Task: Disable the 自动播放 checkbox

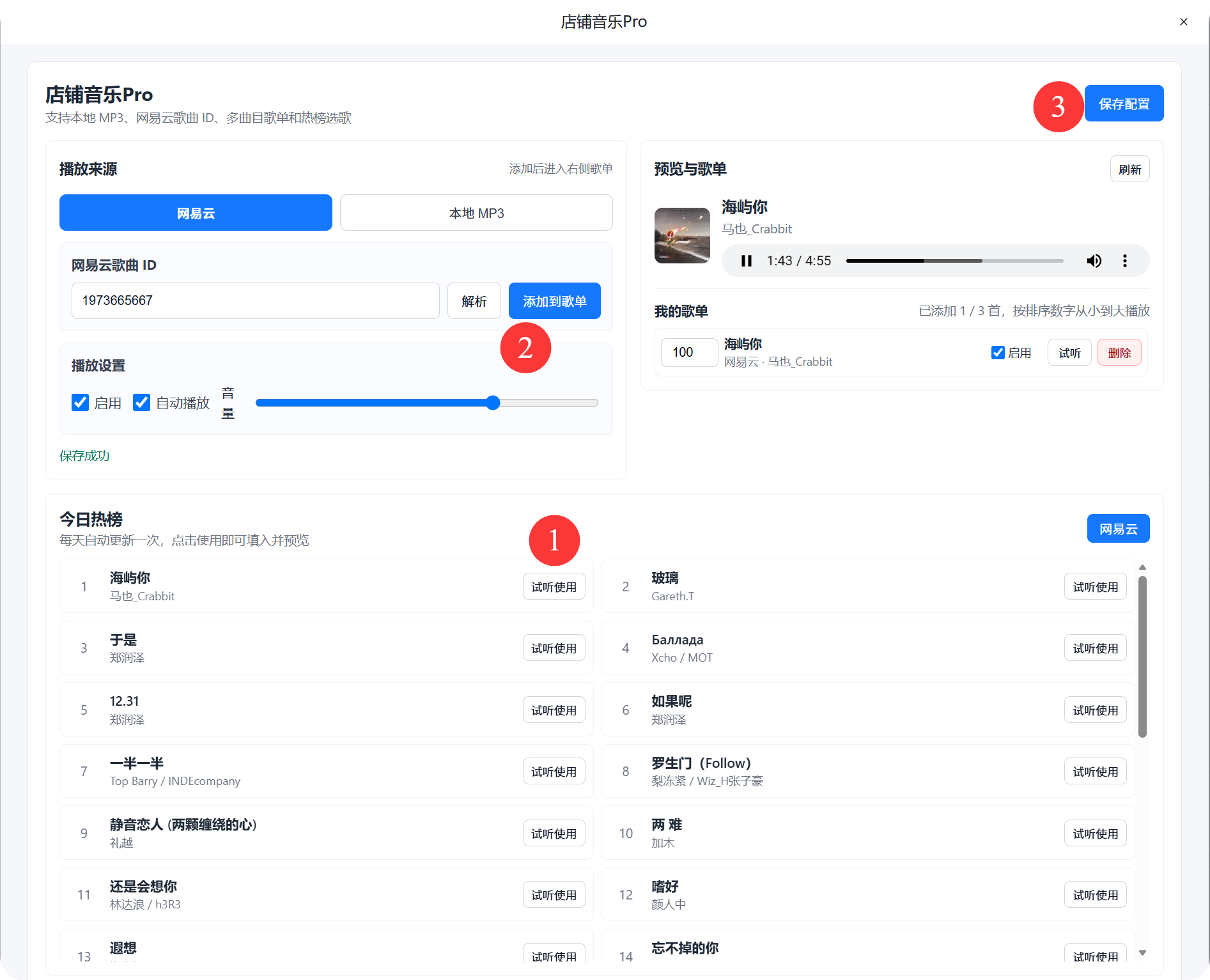Action: [142, 403]
